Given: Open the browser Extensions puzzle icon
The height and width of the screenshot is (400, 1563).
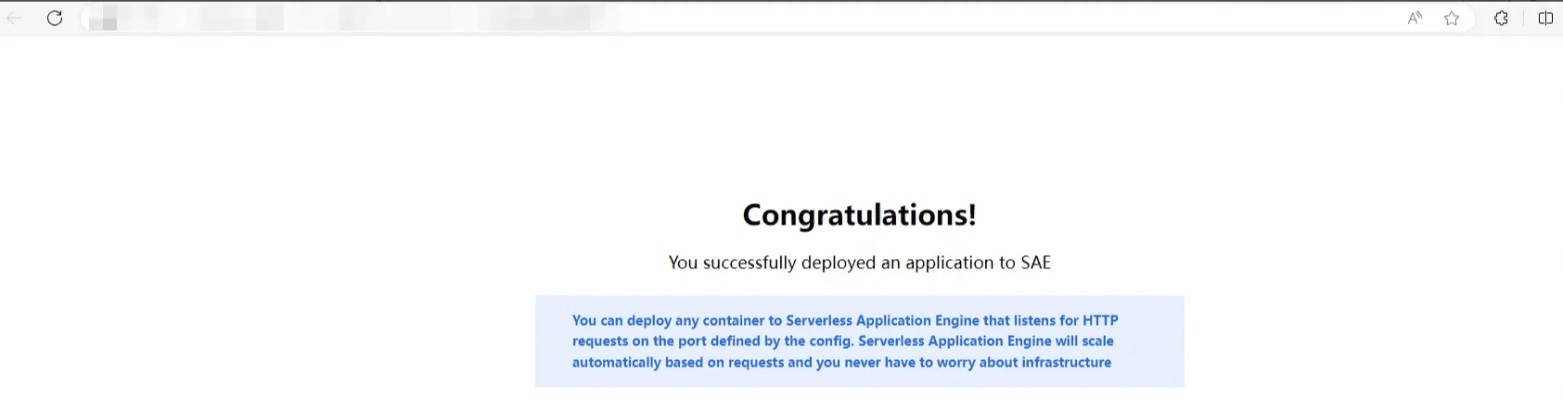Looking at the screenshot, I should click(x=1501, y=18).
